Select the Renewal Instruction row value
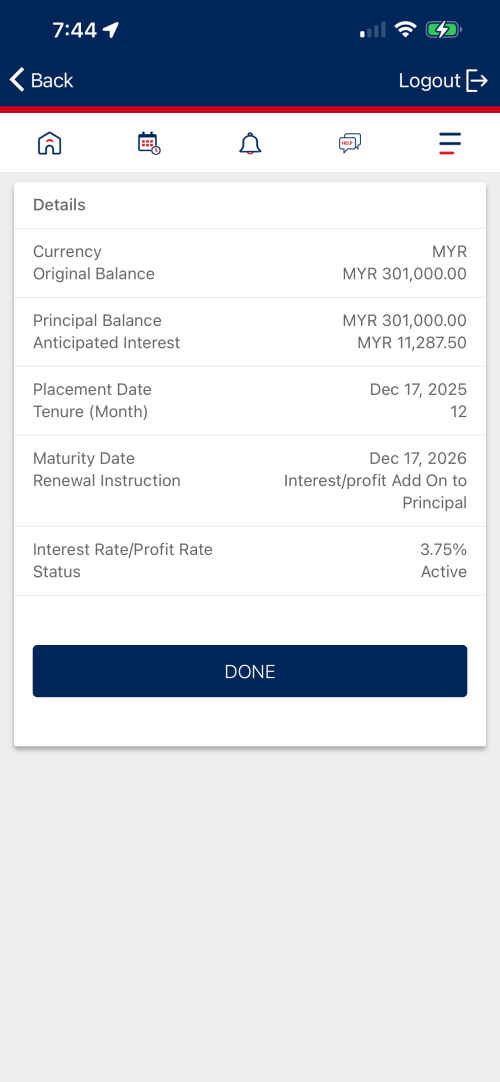The image size is (500, 1082). [375, 492]
